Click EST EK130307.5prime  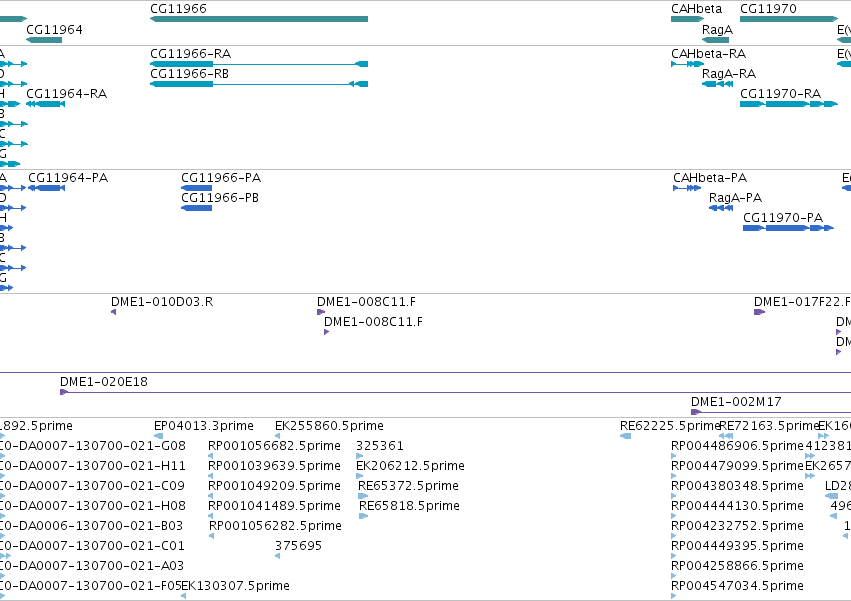pos(183,596)
